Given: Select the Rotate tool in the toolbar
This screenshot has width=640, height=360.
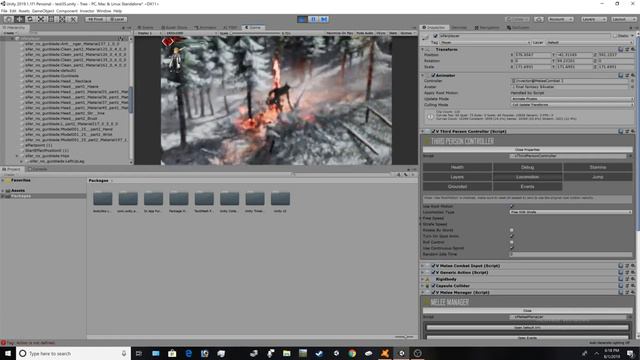Looking at the screenshot, I should click(x=30, y=19).
